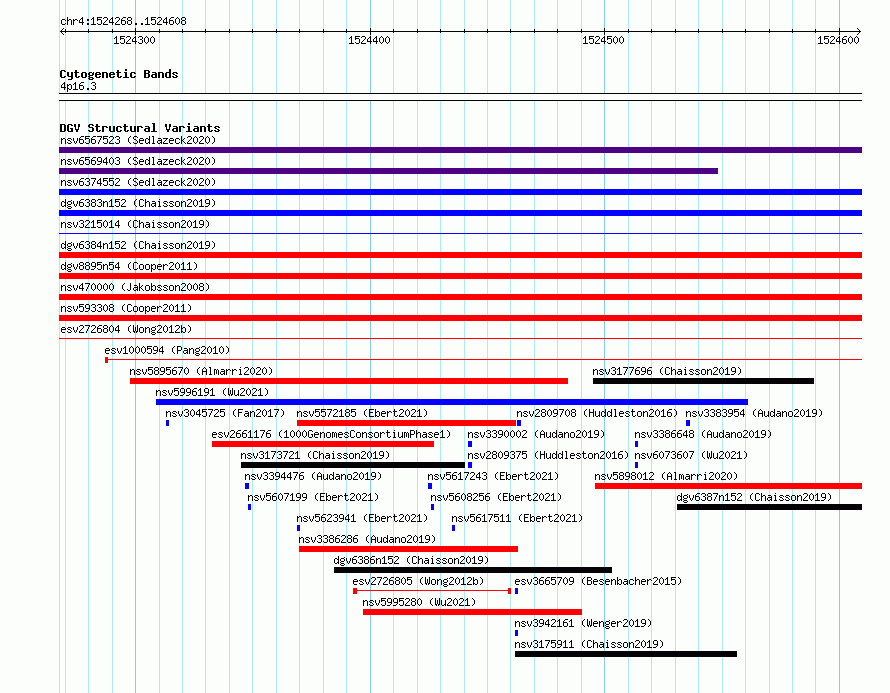
Task: Click esv1000594 (Pang2010) label
Action: 167,350
